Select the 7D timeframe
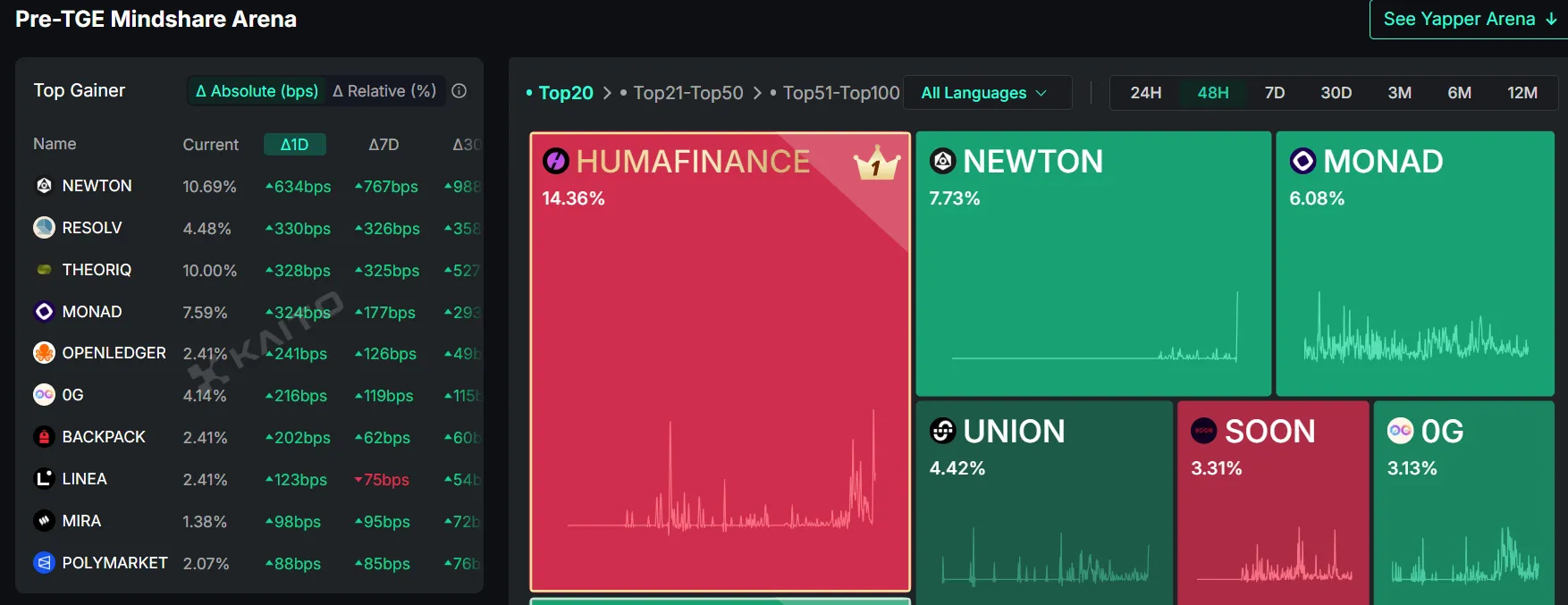The height and width of the screenshot is (605, 1568). click(1275, 92)
